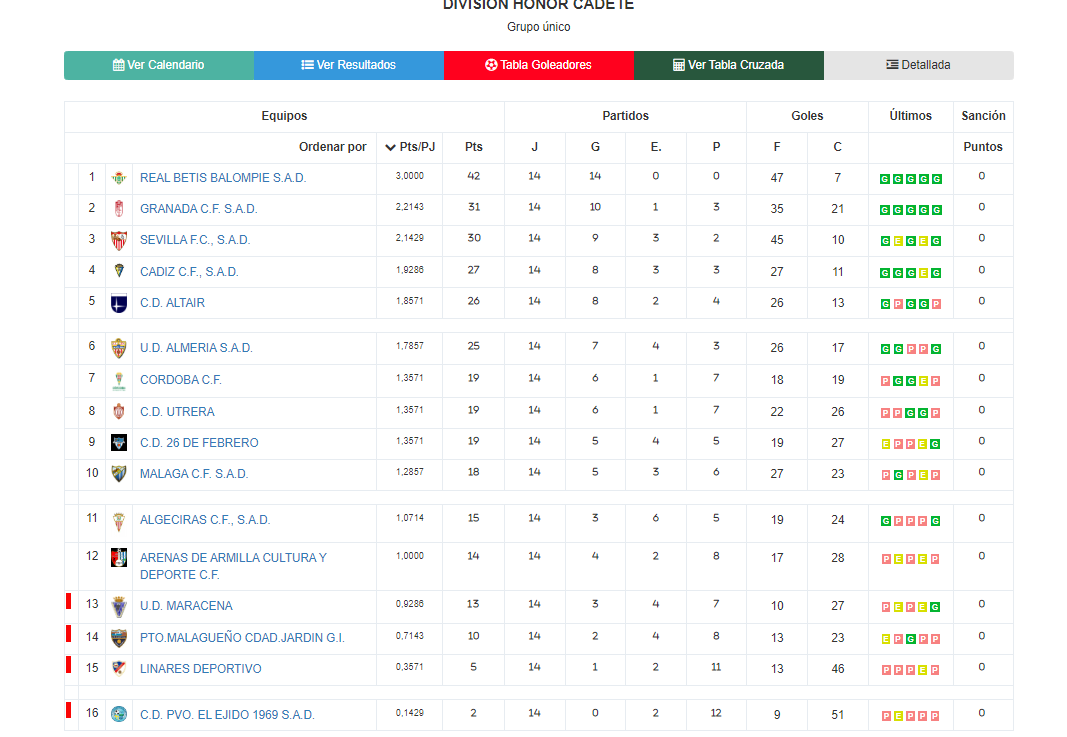This screenshot has width=1067, height=737.
Task: Sort standings by Pts/PJ column
Action: (410, 147)
